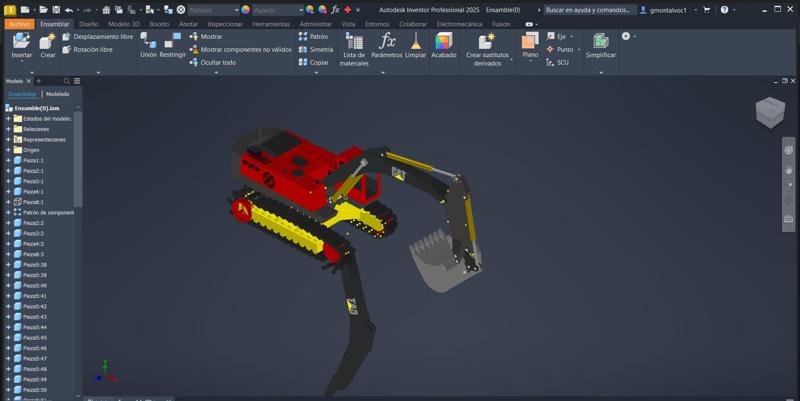This screenshot has height=401, width=800.
Task: Click Desplazamiento libre
Action: point(97,37)
